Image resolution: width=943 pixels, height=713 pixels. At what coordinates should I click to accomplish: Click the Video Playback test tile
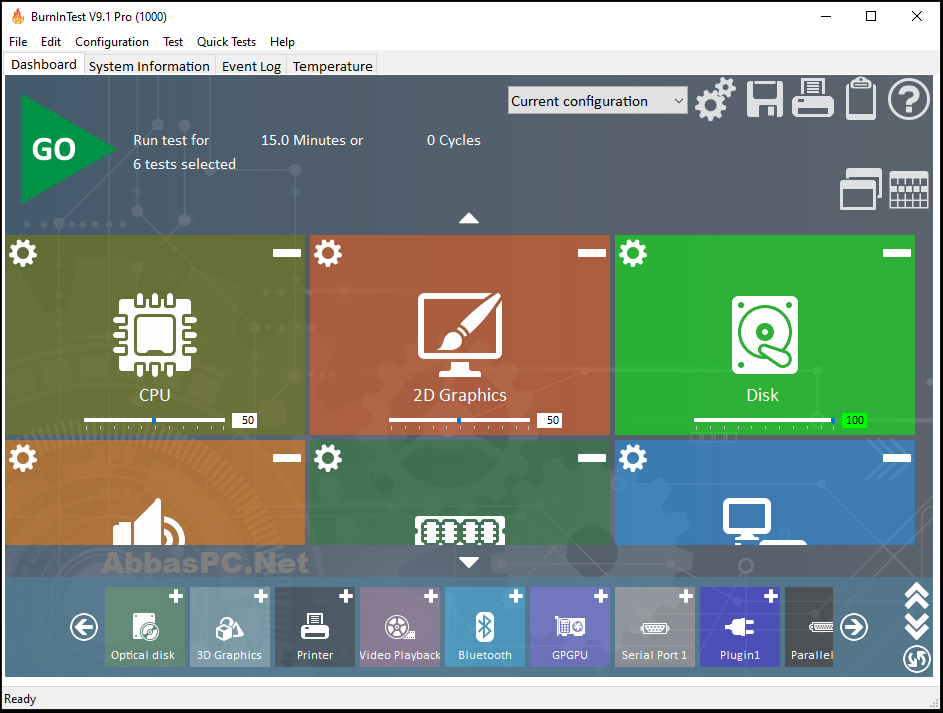coord(400,626)
